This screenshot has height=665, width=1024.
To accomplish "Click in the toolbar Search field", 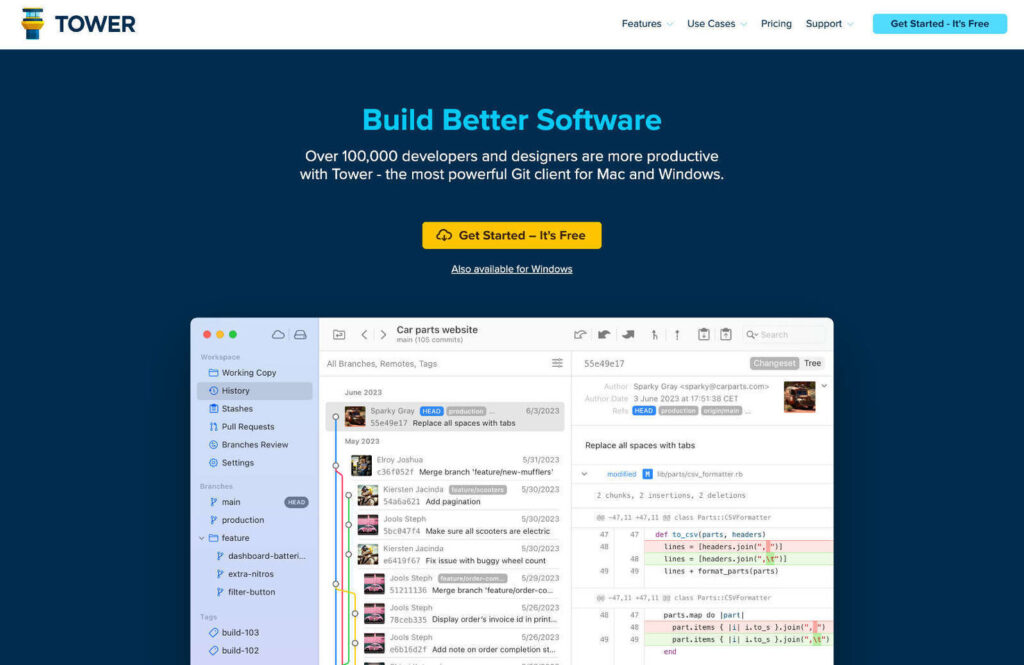I will pyautogui.click(x=785, y=334).
